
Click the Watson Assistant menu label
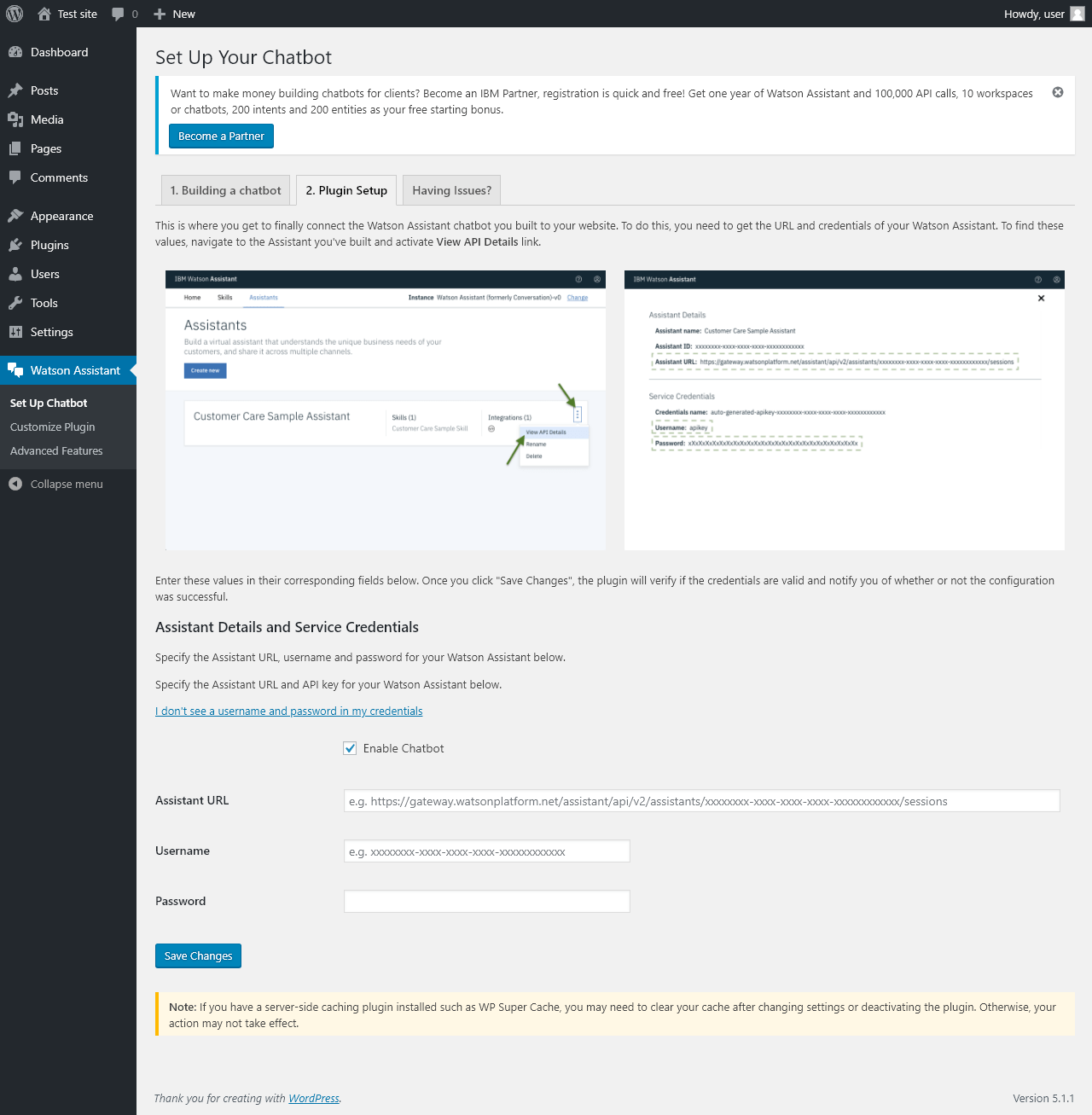pos(75,370)
